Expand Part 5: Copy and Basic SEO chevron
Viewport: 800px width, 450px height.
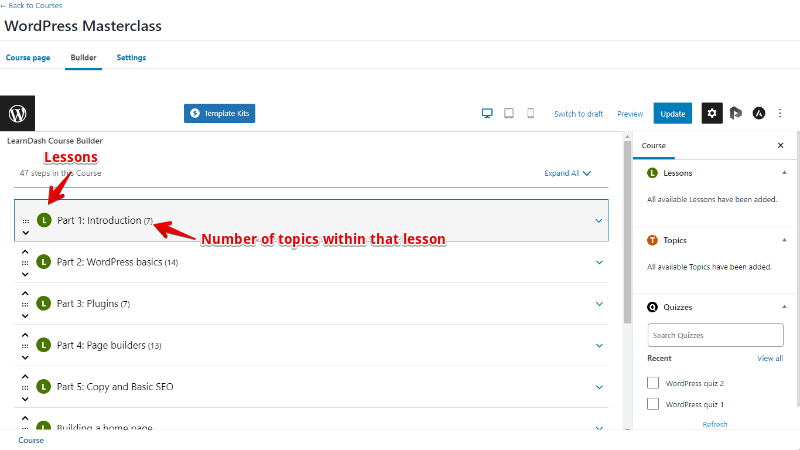pos(599,387)
